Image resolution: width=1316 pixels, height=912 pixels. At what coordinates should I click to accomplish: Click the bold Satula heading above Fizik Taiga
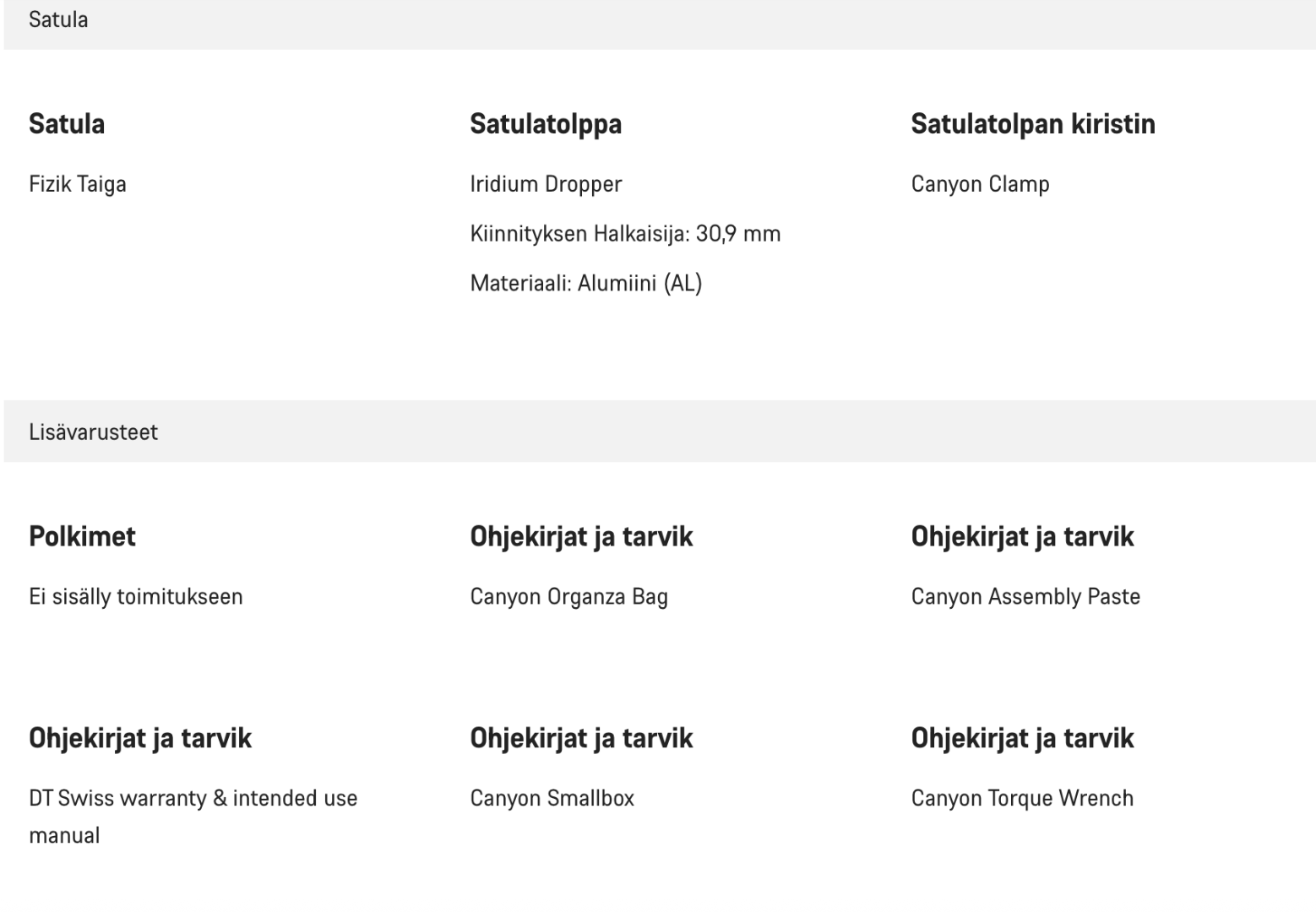67,124
